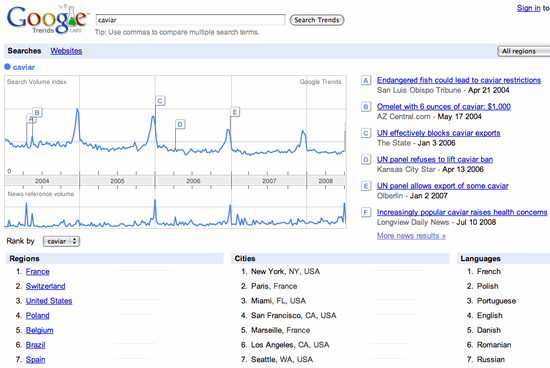Switch to the Websites tab
Screen dimensions: 550x368
click(66, 51)
